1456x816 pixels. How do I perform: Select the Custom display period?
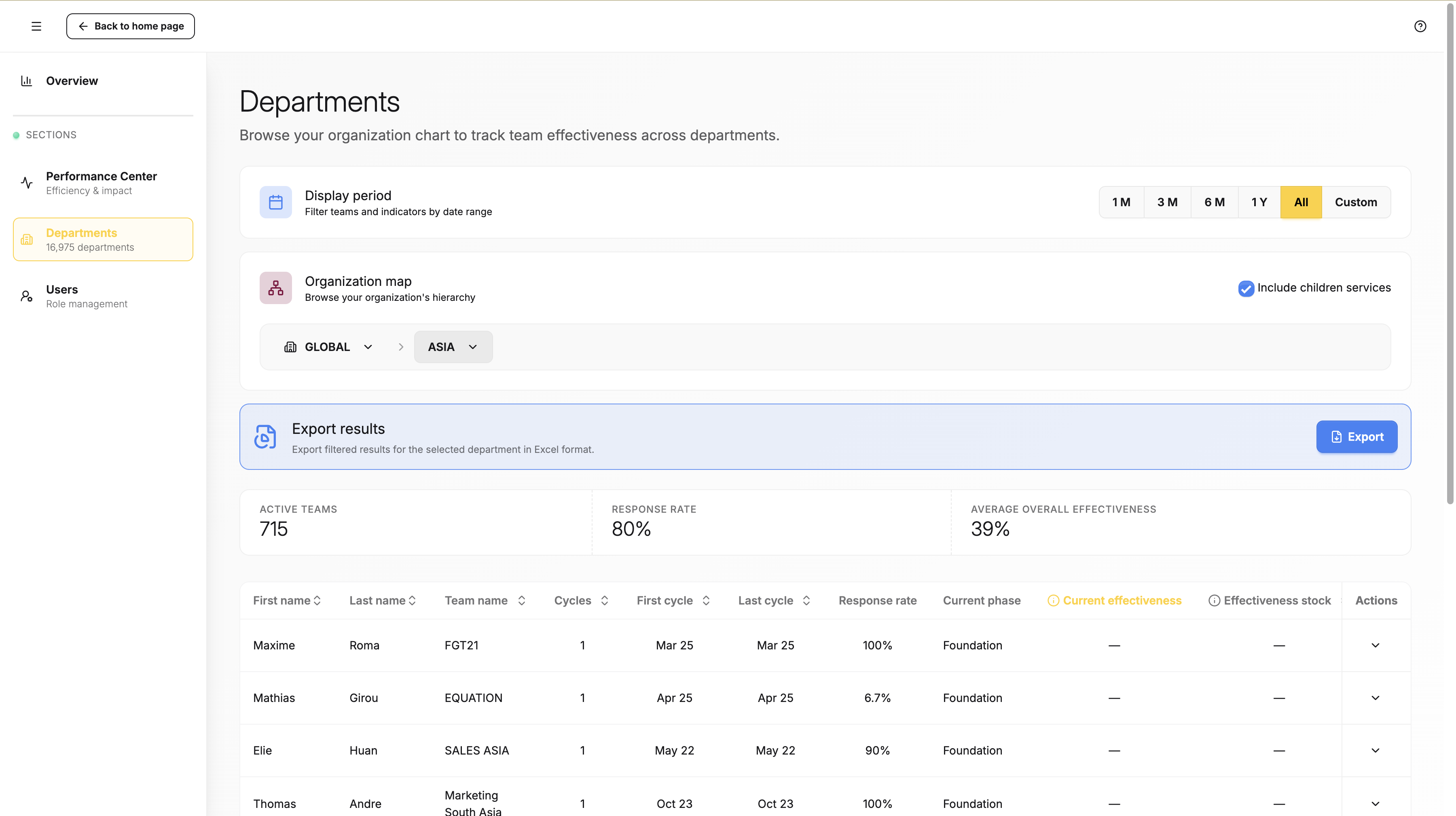coord(1355,202)
